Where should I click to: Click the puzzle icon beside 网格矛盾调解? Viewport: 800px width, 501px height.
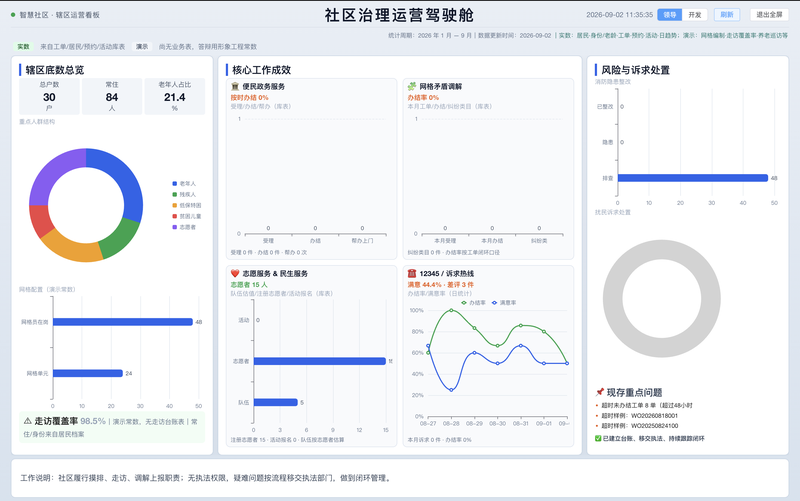tap(412, 86)
